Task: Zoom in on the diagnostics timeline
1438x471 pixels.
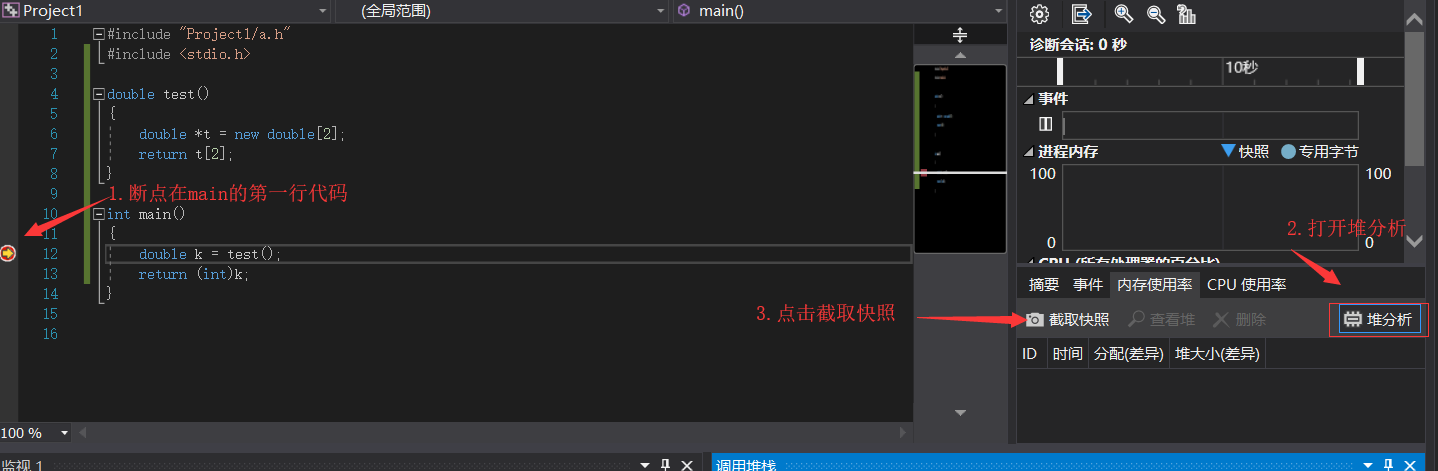Action: [1124, 14]
